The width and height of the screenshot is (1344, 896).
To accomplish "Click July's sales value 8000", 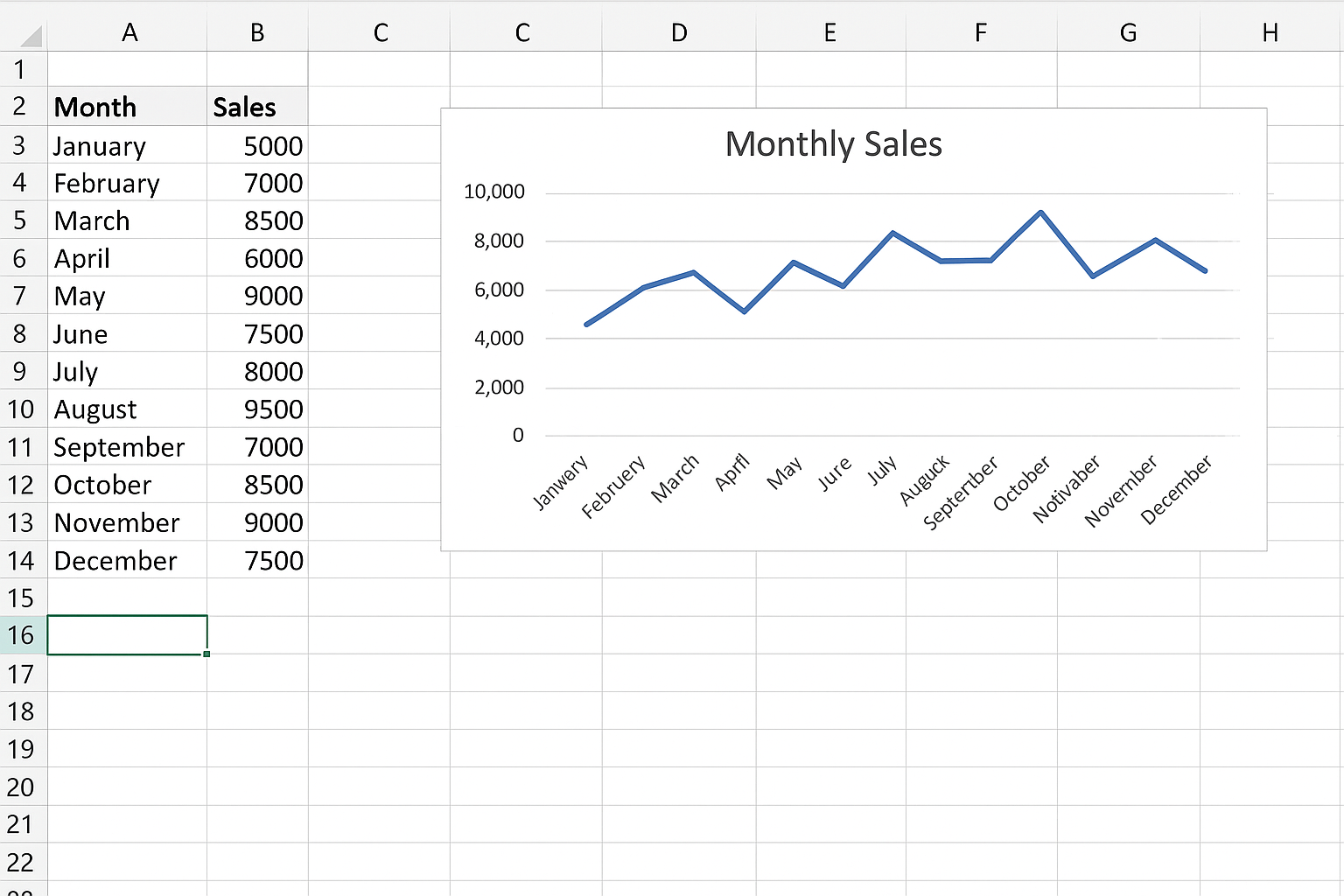I will 257,371.
